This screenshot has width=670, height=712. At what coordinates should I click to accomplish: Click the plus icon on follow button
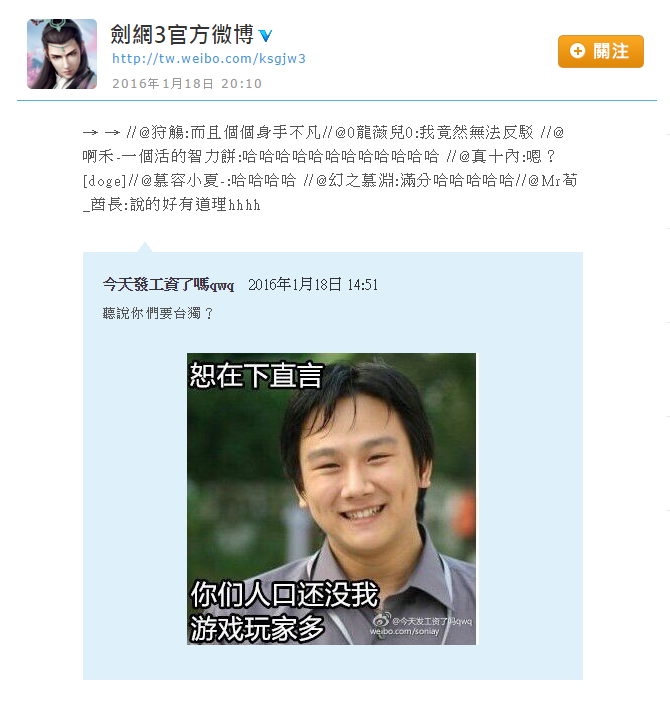coord(577,51)
